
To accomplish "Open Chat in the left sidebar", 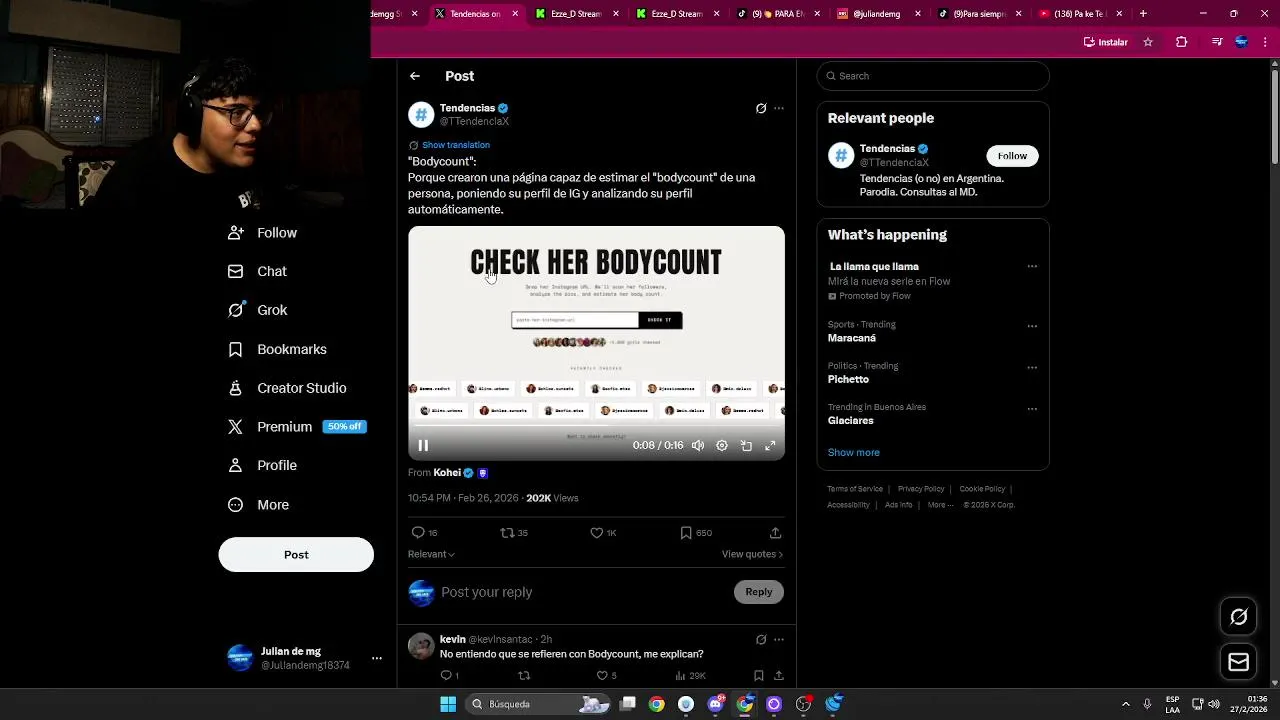I will tap(258, 271).
